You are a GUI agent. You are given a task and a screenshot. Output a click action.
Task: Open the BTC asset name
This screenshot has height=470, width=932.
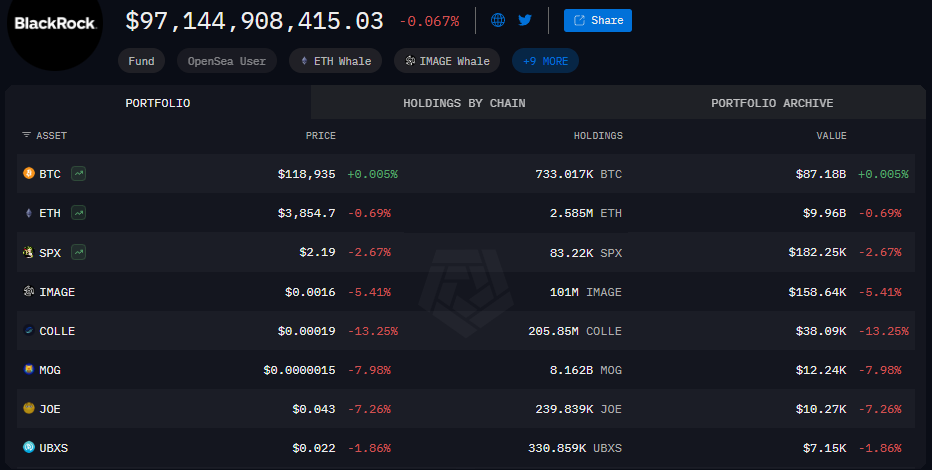coord(50,174)
